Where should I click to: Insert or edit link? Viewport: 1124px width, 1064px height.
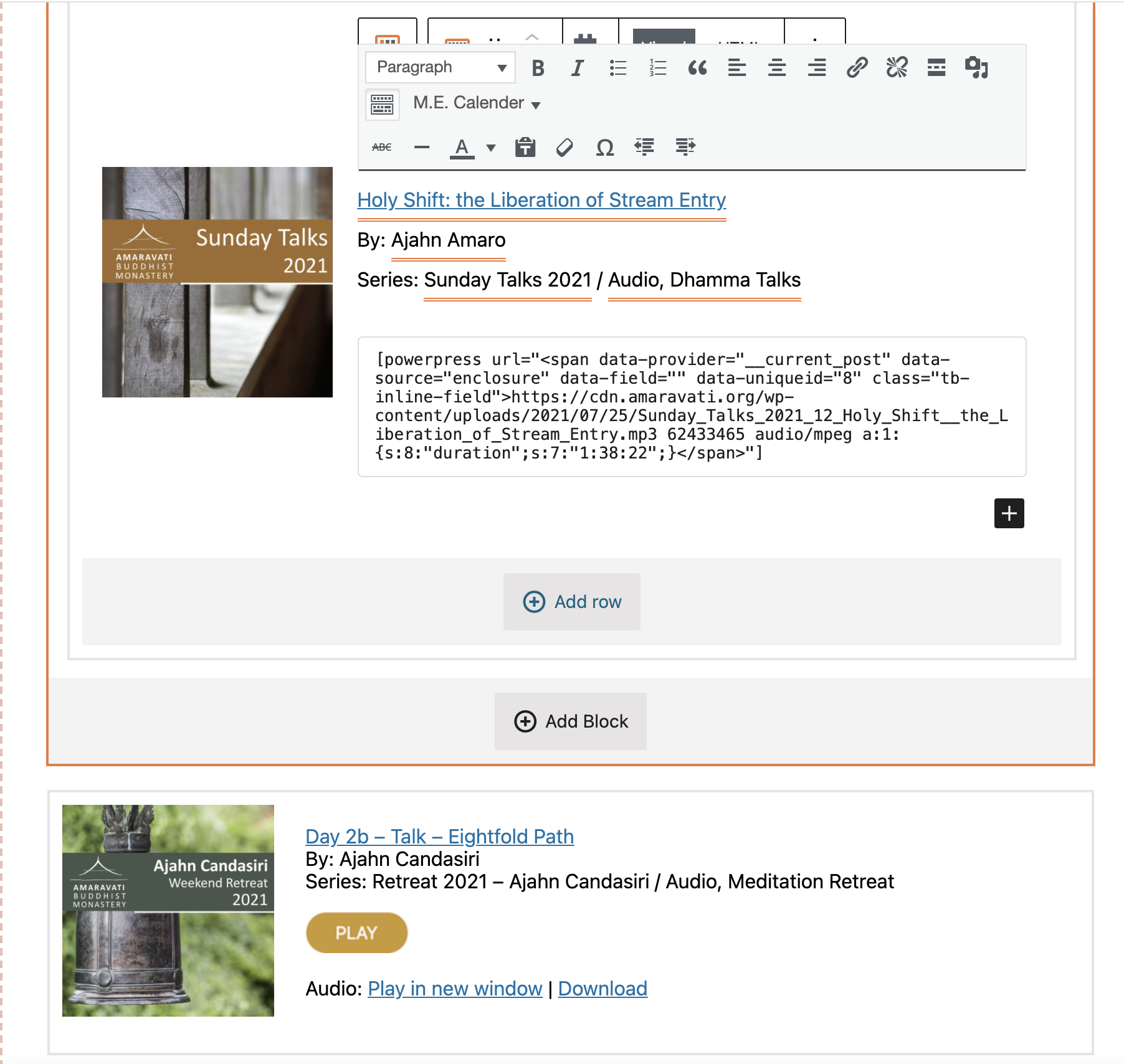coord(857,67)
